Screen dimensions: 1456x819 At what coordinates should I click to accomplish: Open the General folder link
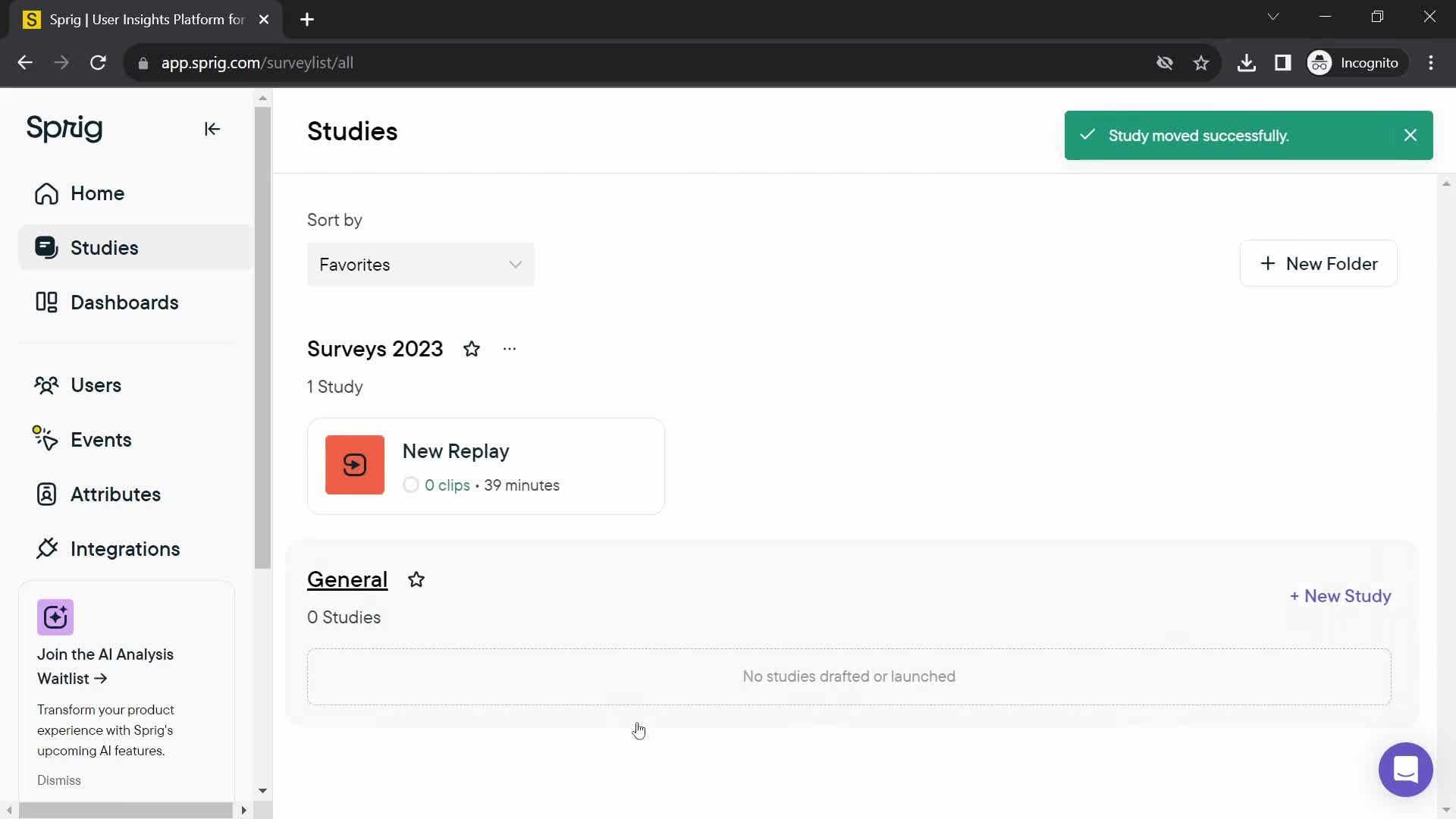pos(347,579)
